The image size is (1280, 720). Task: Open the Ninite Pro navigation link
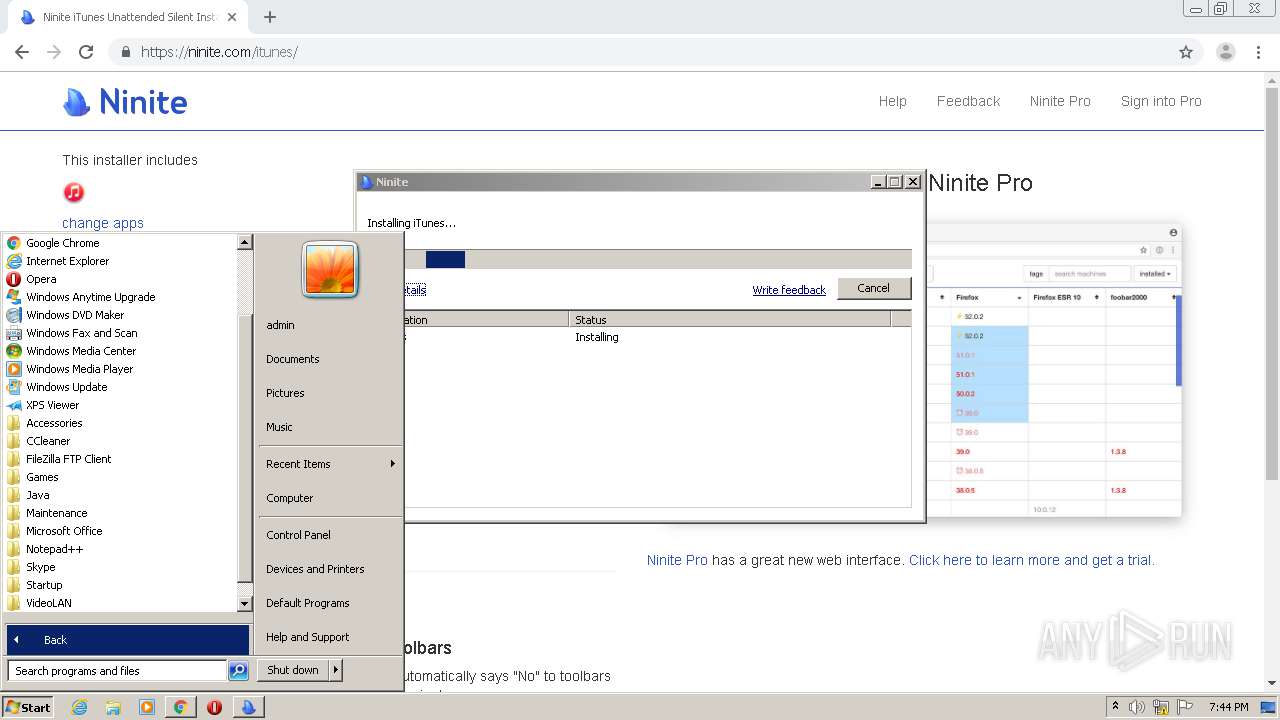1060,101
